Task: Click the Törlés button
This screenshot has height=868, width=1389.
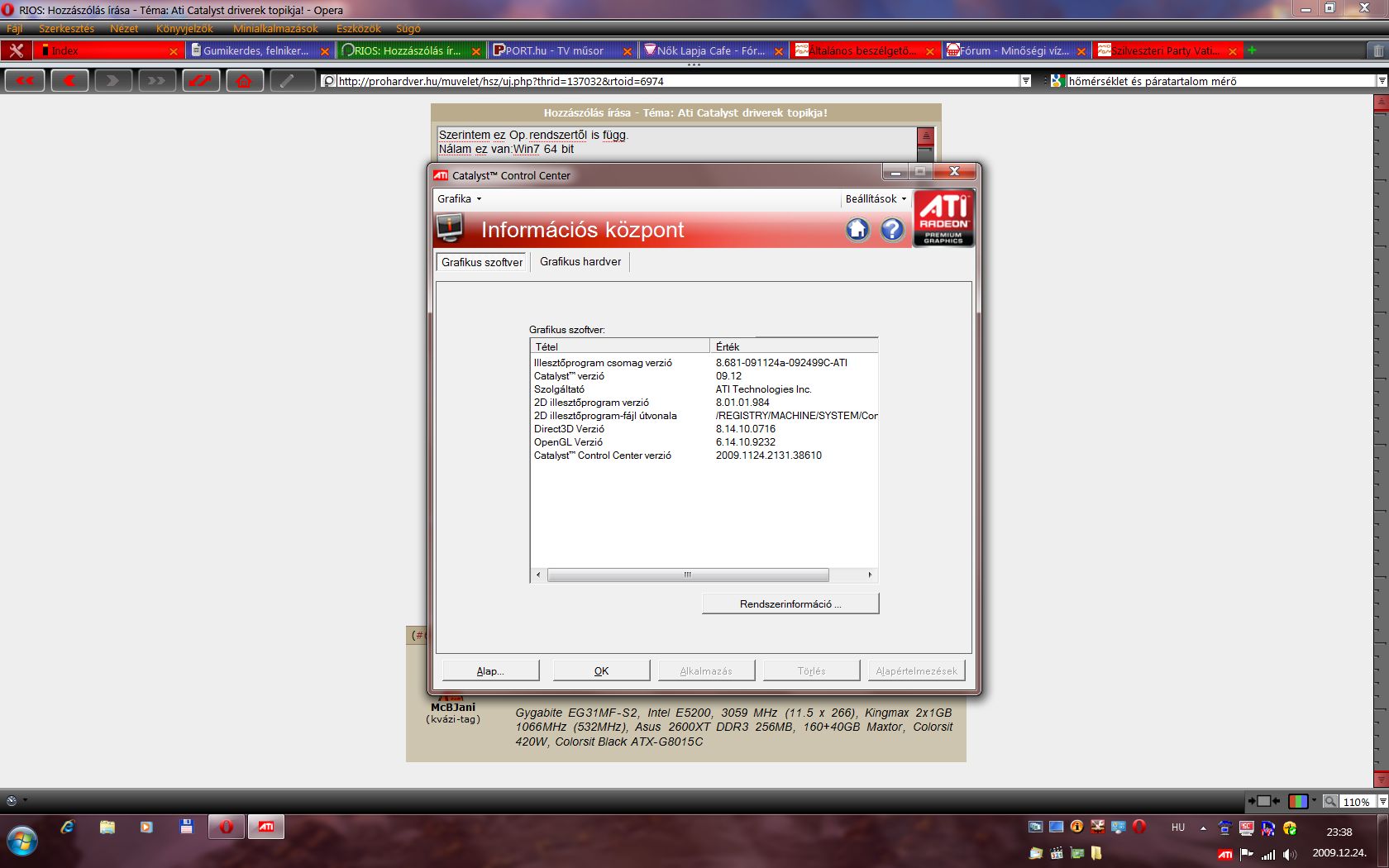Action: pos(811,670)
